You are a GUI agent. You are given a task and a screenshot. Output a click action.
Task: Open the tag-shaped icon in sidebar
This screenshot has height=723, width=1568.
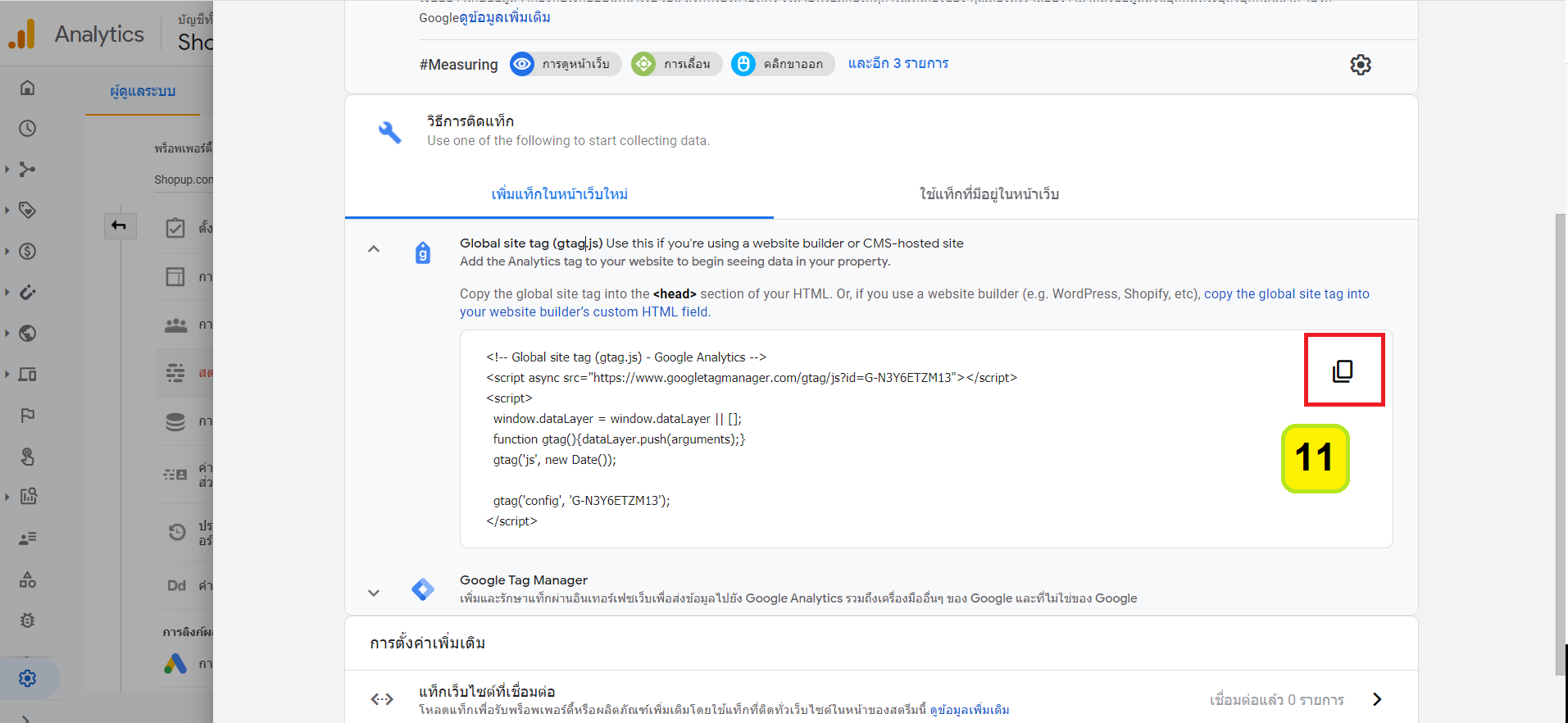pos(28,211)
